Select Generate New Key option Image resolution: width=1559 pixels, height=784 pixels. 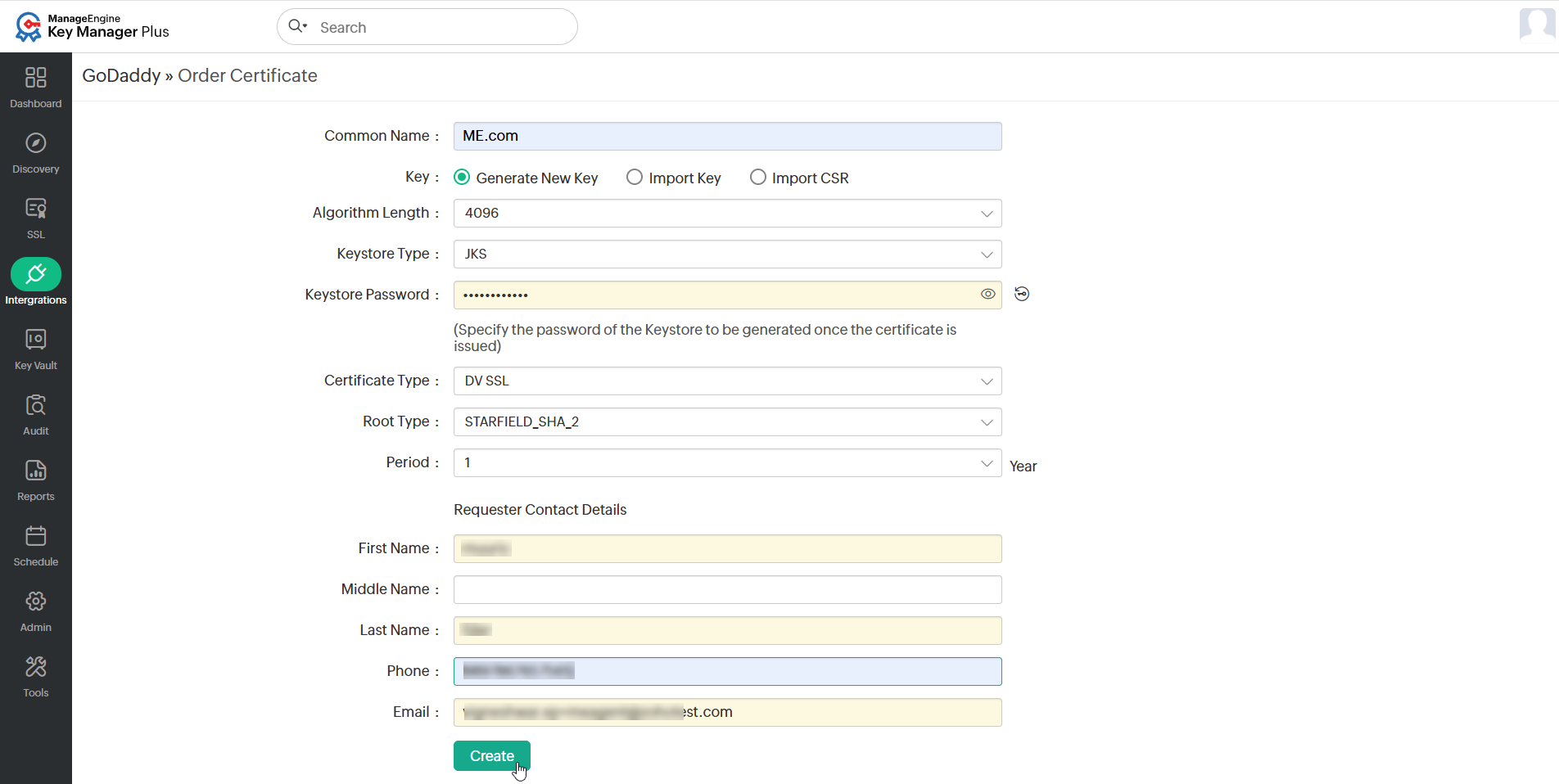click(x=462, y=177)
